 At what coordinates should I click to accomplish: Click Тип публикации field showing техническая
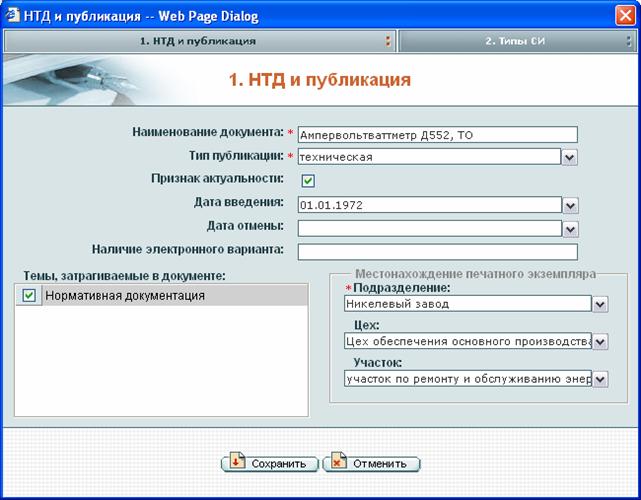[429, 157]
